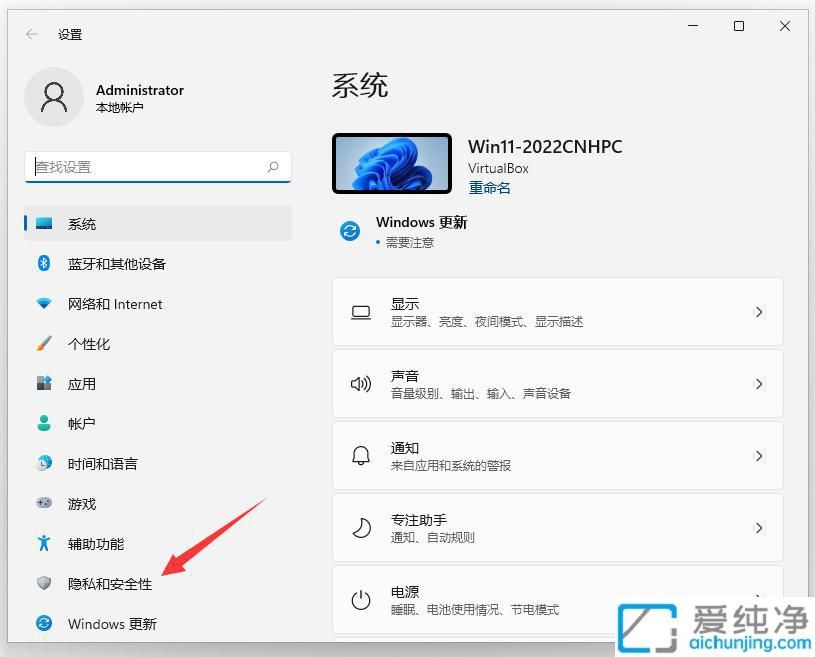This screenshot has height=657, width=815.
Task: Click the Gaming controller icon
Action: (44, 504)
